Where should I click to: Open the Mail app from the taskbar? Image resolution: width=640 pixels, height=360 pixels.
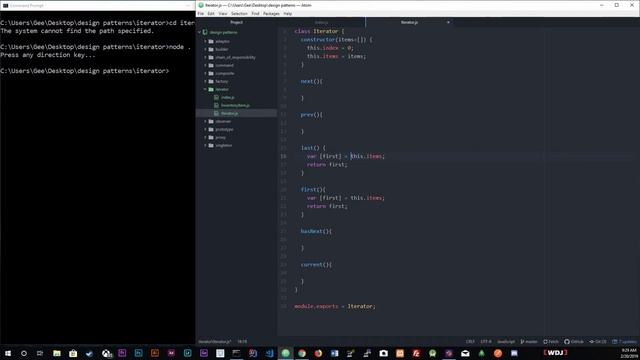coord(465,353)
